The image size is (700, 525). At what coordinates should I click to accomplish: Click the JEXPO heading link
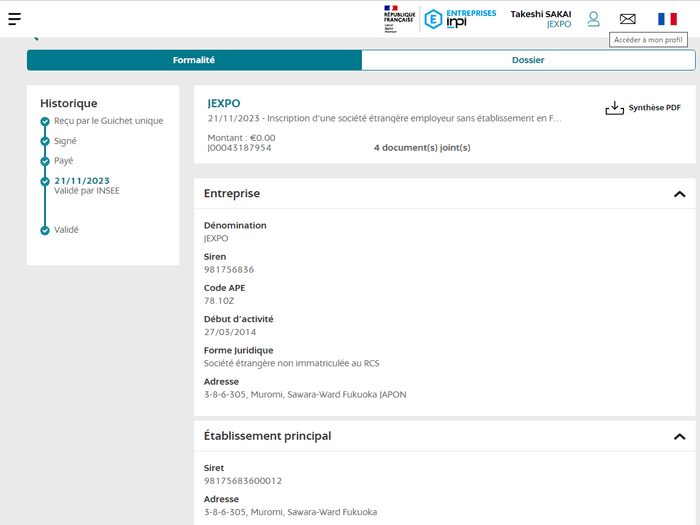tap(224, 103)
